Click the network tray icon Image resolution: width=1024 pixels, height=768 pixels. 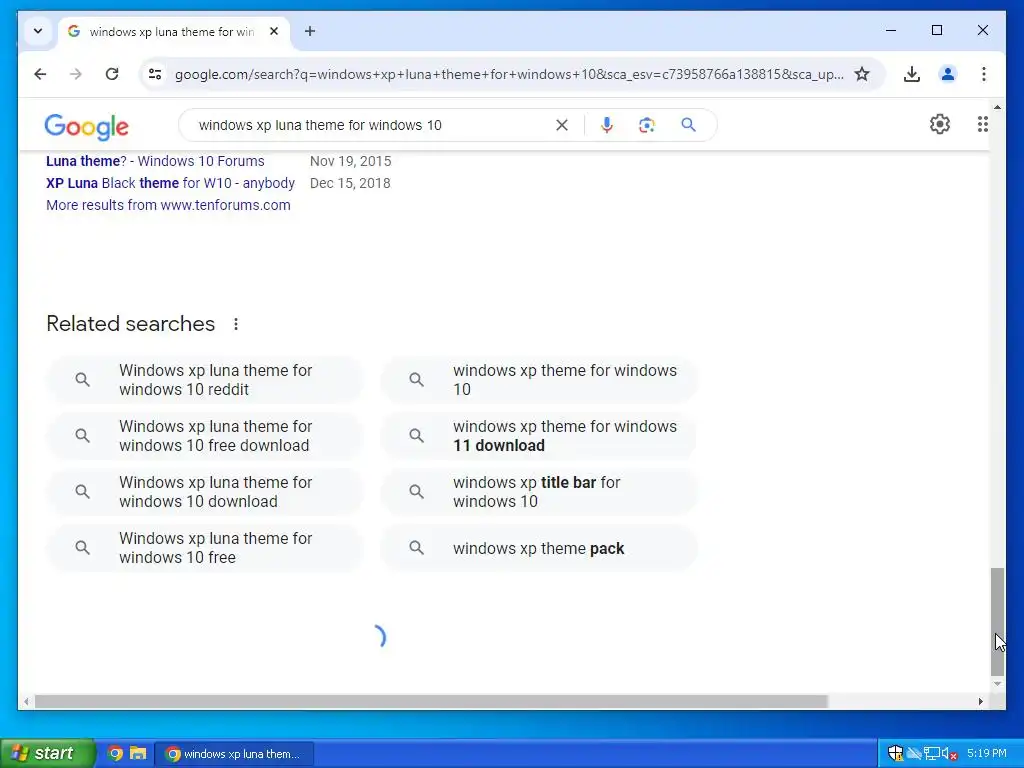tap(932, 754)
